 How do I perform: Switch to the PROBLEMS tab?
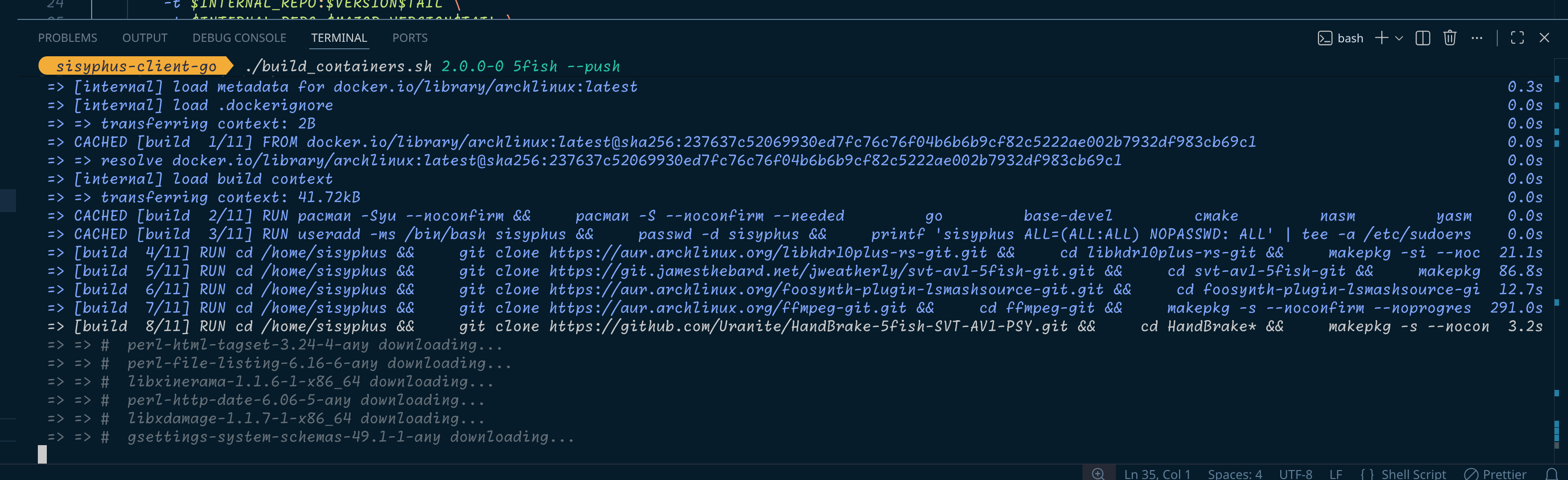coord(68,38)
